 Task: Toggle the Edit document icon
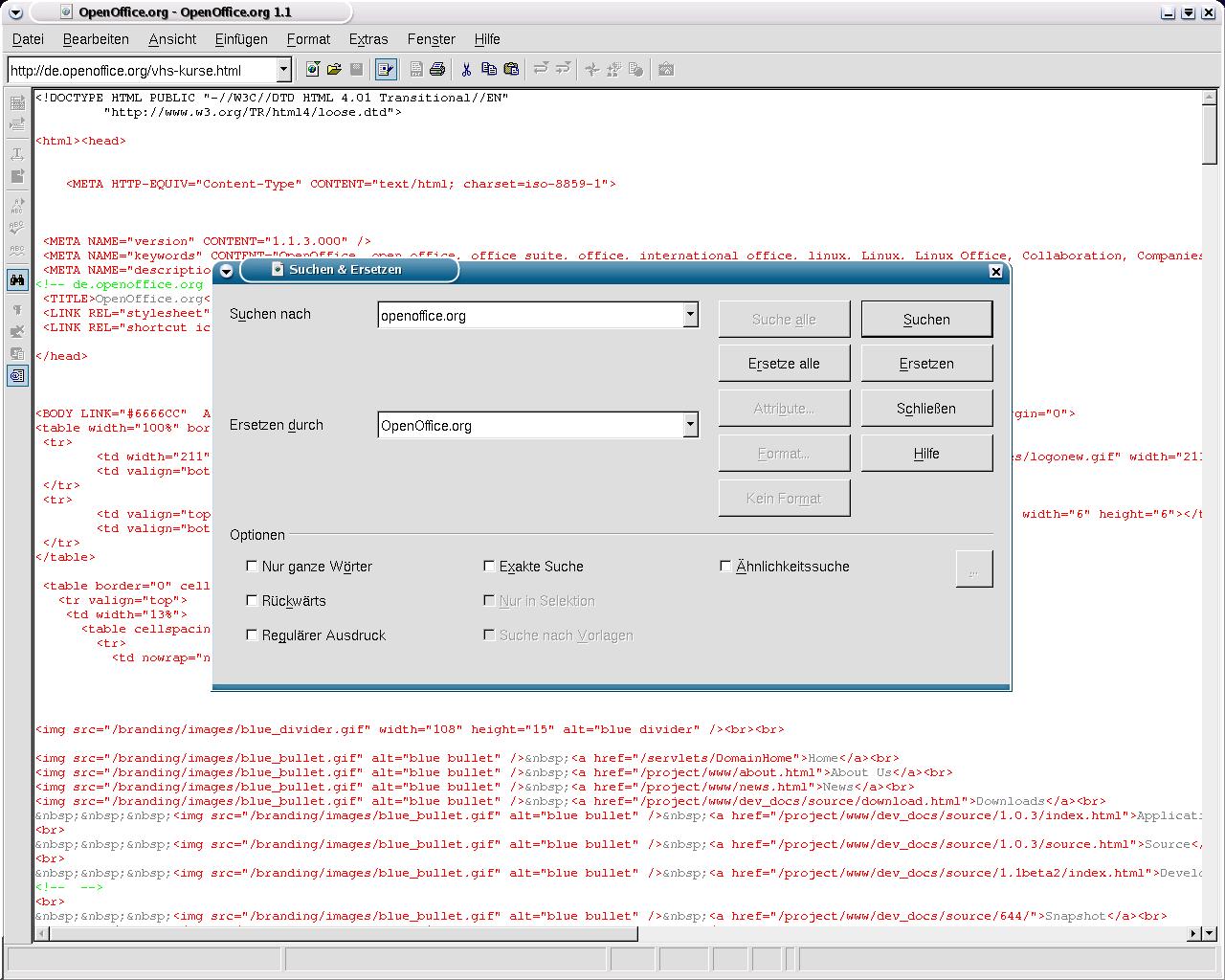click(386, 69)
